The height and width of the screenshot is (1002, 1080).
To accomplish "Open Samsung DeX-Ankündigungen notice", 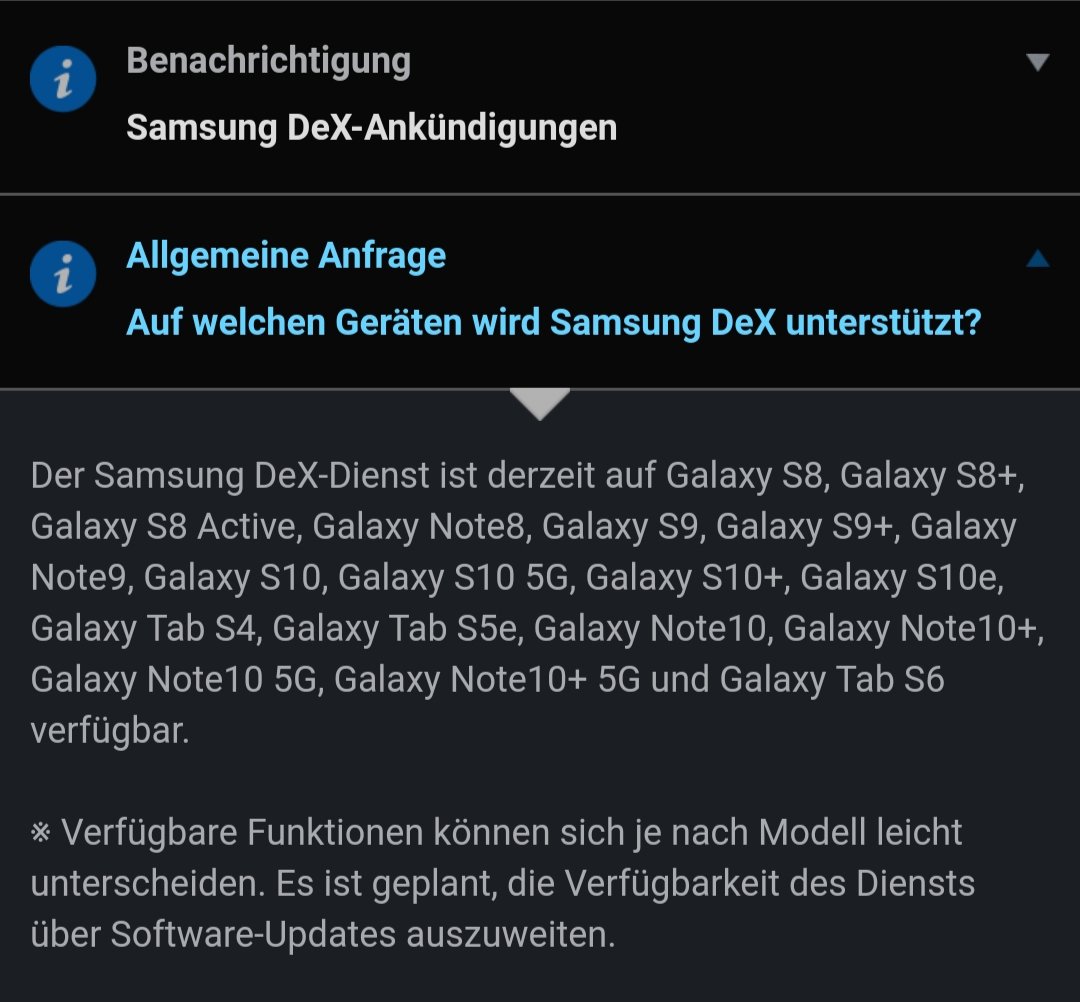I will click(x=371, y=128).
